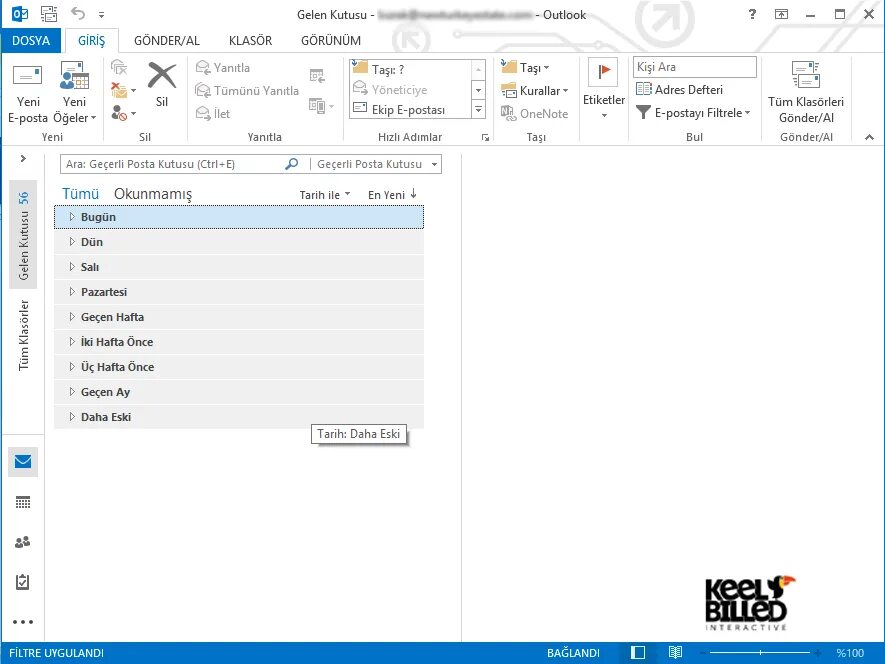885x664 pixels.
Task: Open Calendar view icon
Action: pyautogui.click(x=23, y=503)
